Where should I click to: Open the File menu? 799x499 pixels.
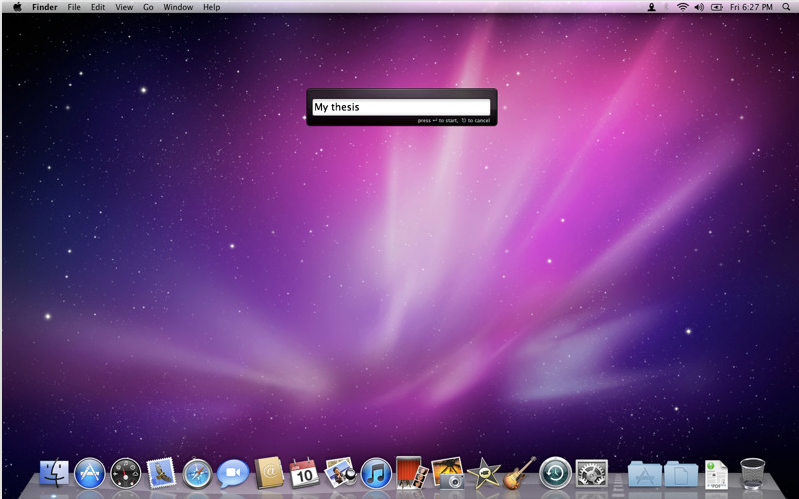click(x=74, y=7)
